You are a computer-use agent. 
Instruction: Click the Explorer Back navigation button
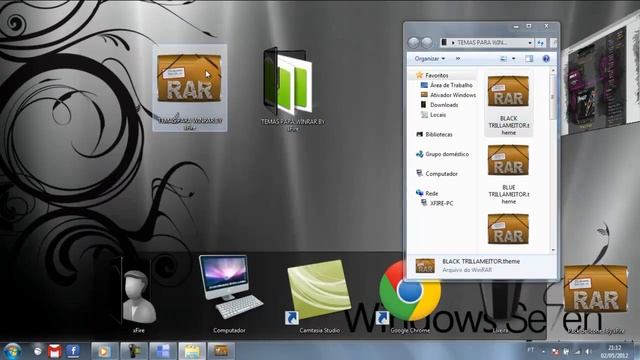coord(413,42)
